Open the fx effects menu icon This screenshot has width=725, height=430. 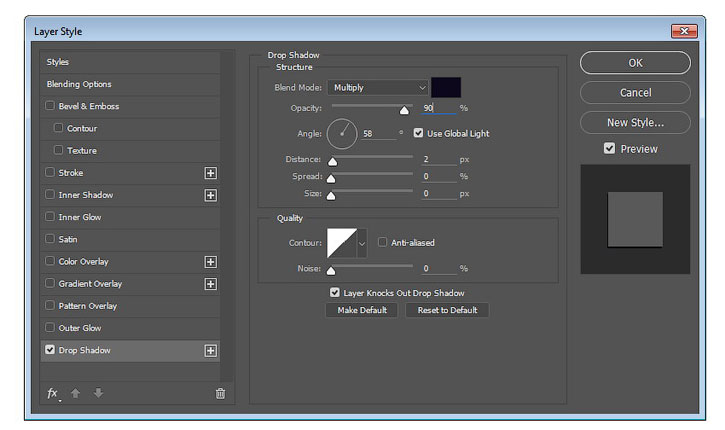53,393
